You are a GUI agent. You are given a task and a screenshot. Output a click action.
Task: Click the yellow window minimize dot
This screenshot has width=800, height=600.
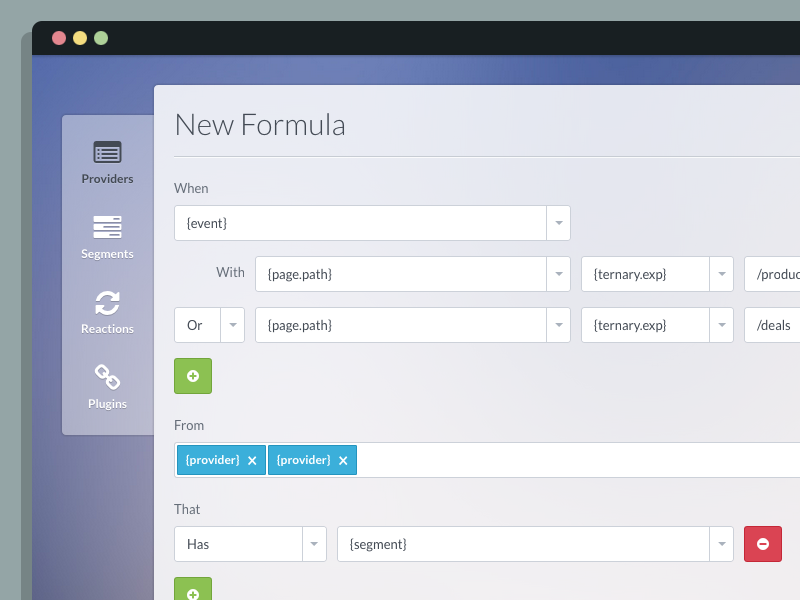tap(80, 38)
